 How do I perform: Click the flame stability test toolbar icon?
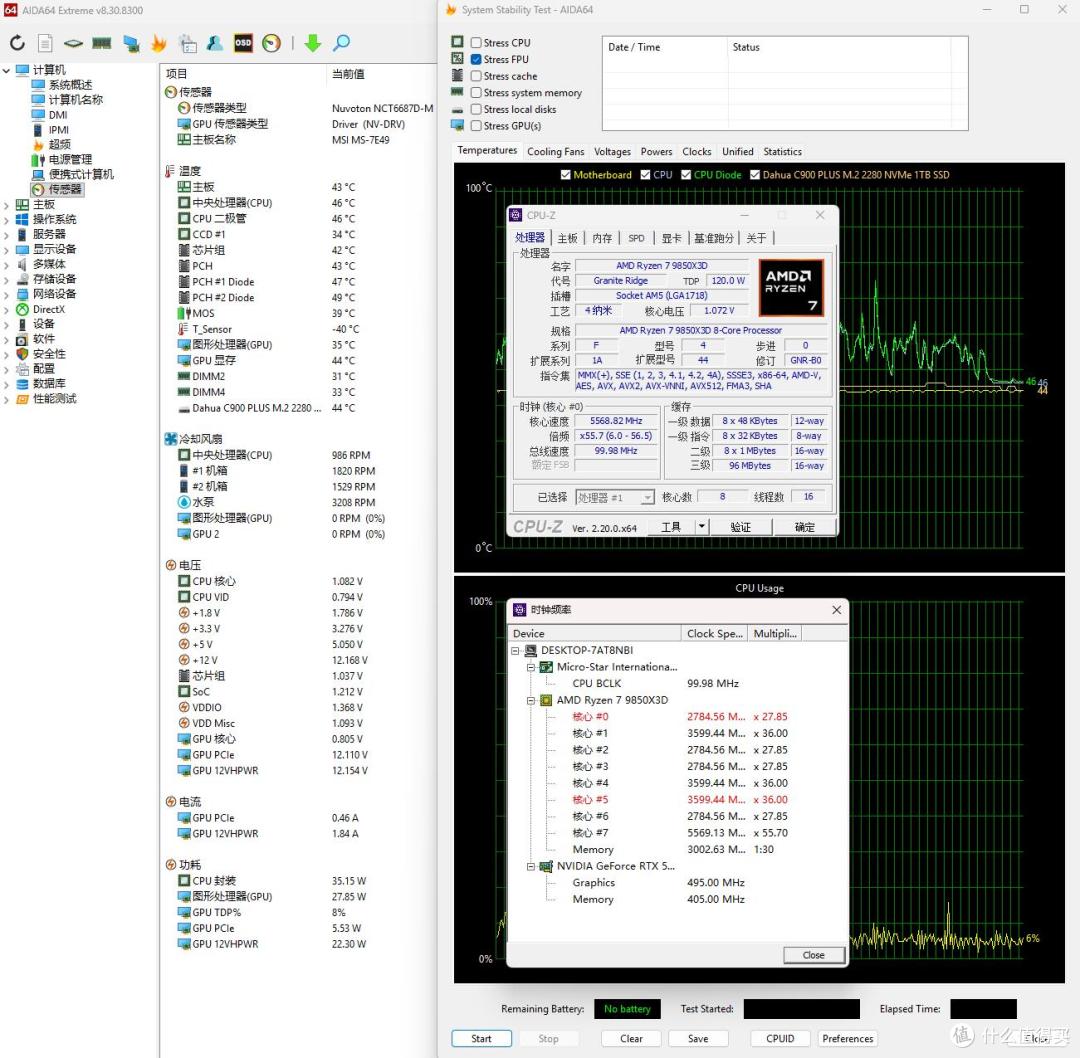159,43
